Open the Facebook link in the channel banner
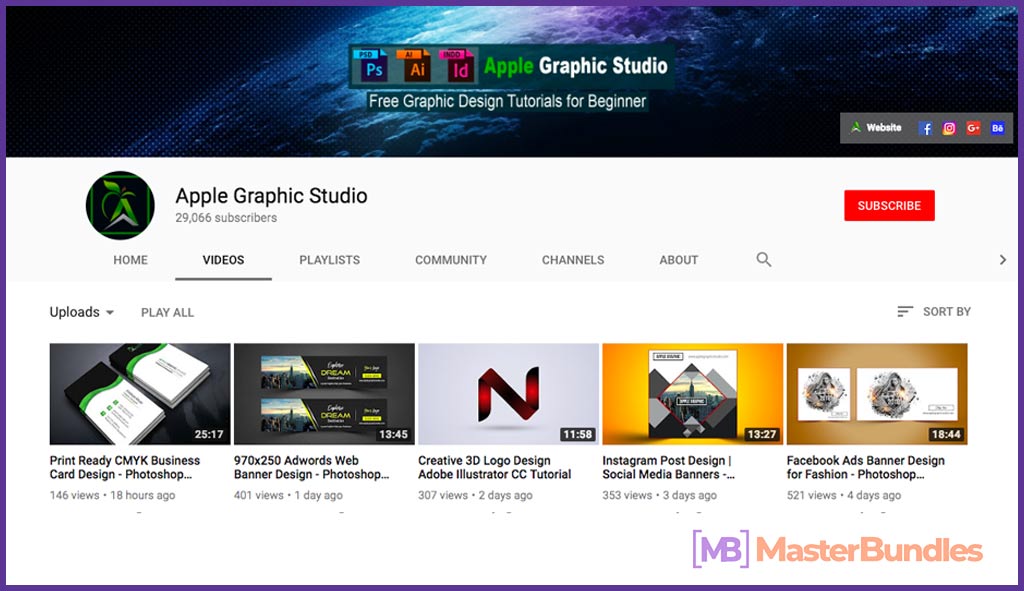Screen dimensions: 1024x591 click(x=925, y=128)
